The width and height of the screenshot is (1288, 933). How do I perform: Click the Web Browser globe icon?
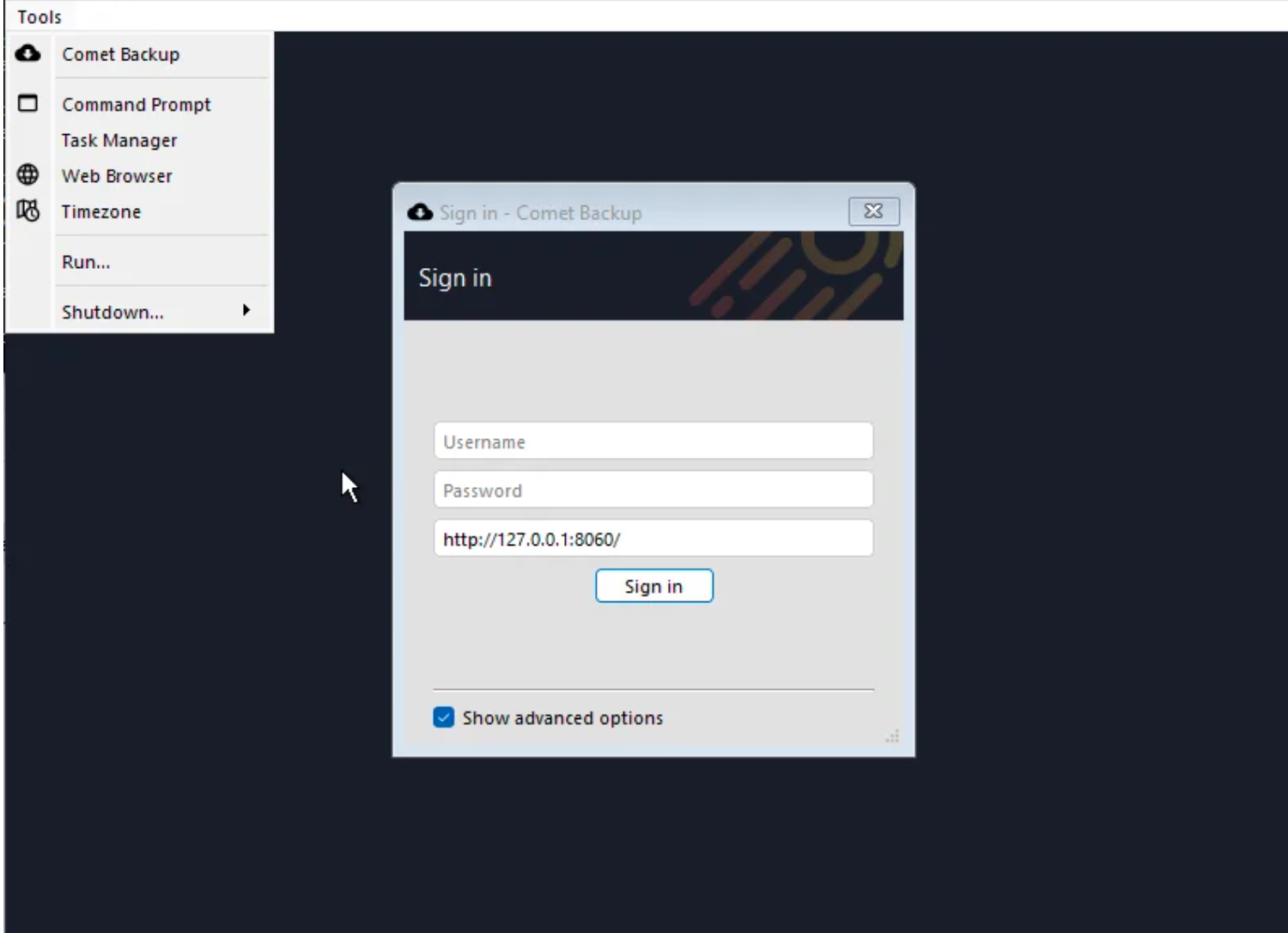tap(28, 175)
